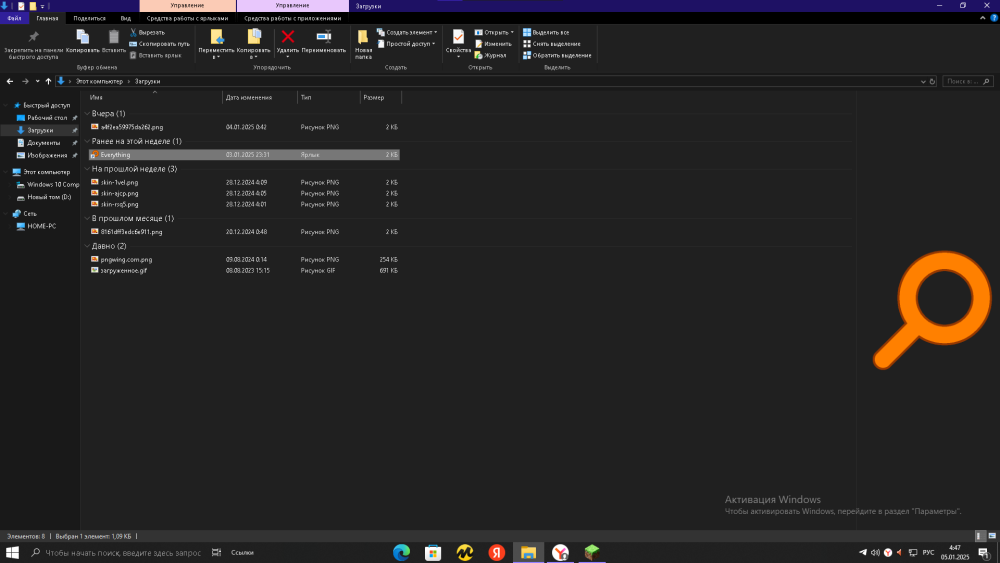The height and width of the screenshot is (563, 1000).
Task: Open Documents in navigation pane
Action: coord(43,143)
